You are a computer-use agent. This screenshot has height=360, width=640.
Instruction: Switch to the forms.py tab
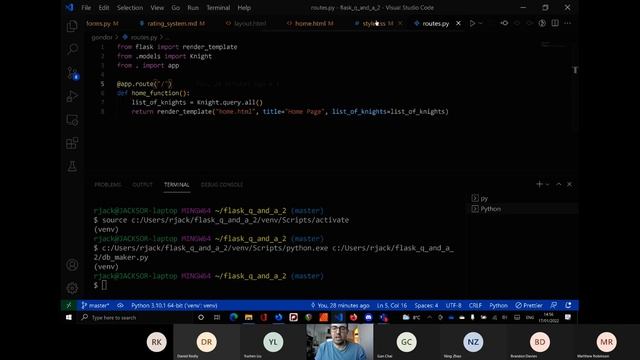[102, 24]
